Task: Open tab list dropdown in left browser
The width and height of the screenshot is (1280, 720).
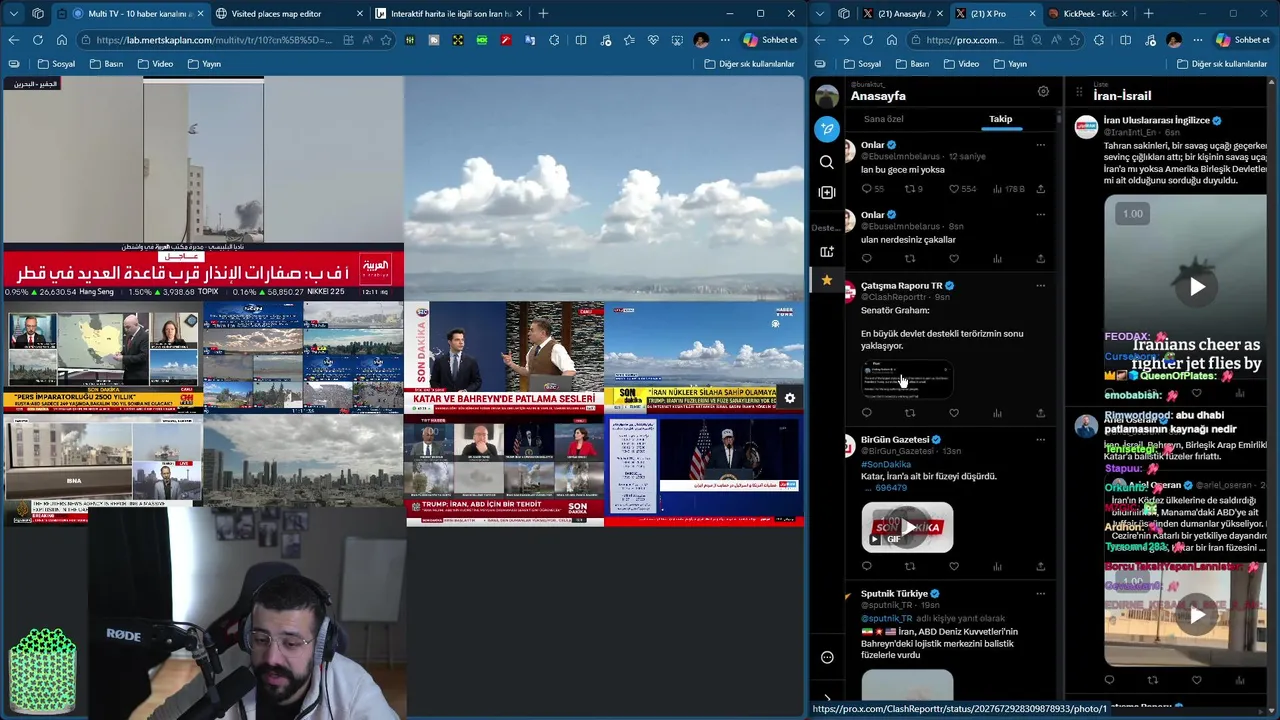Action: click(x=14, y=14)
